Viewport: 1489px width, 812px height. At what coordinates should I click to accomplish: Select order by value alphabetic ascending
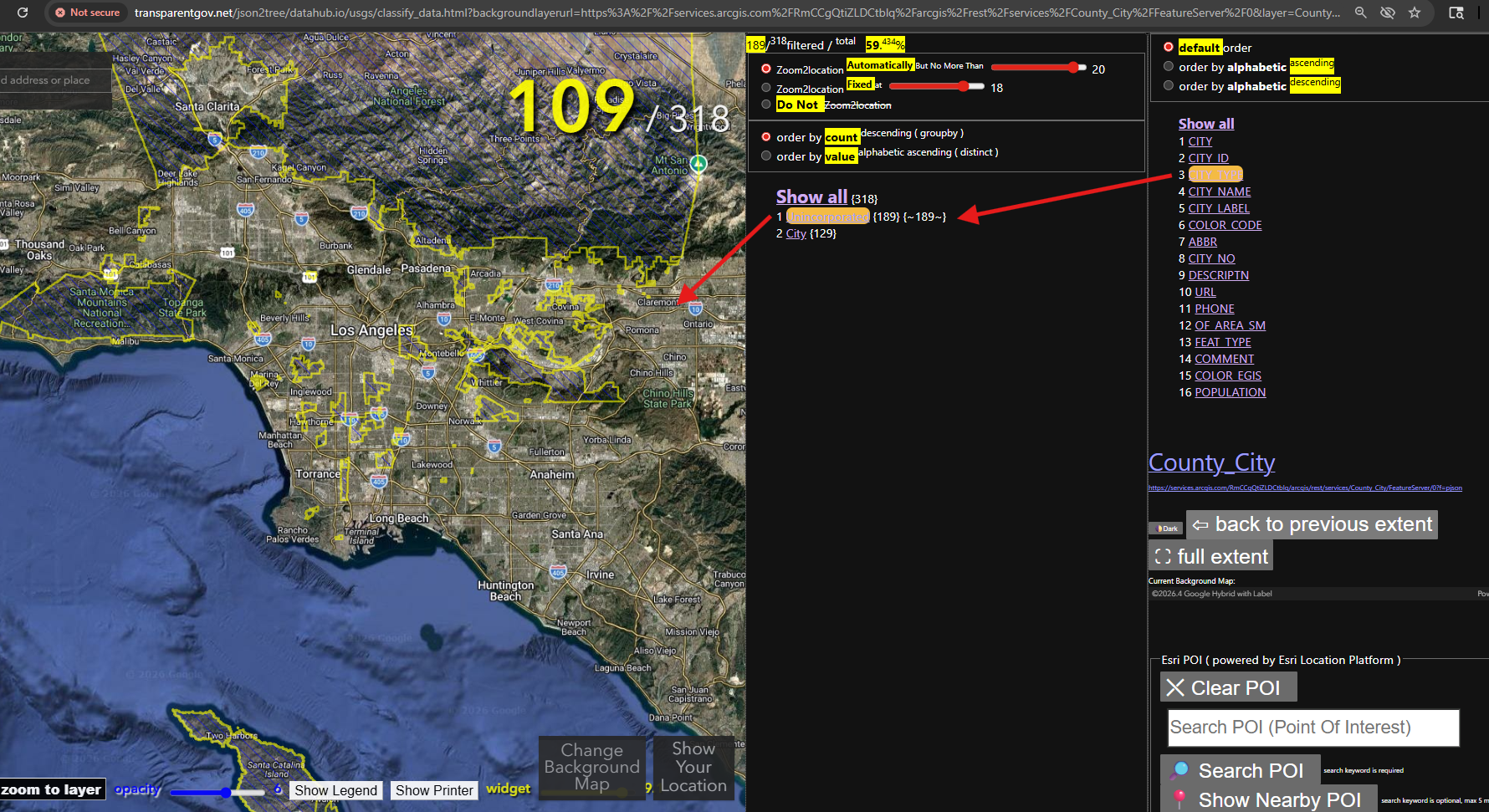(x=766, y=156)
